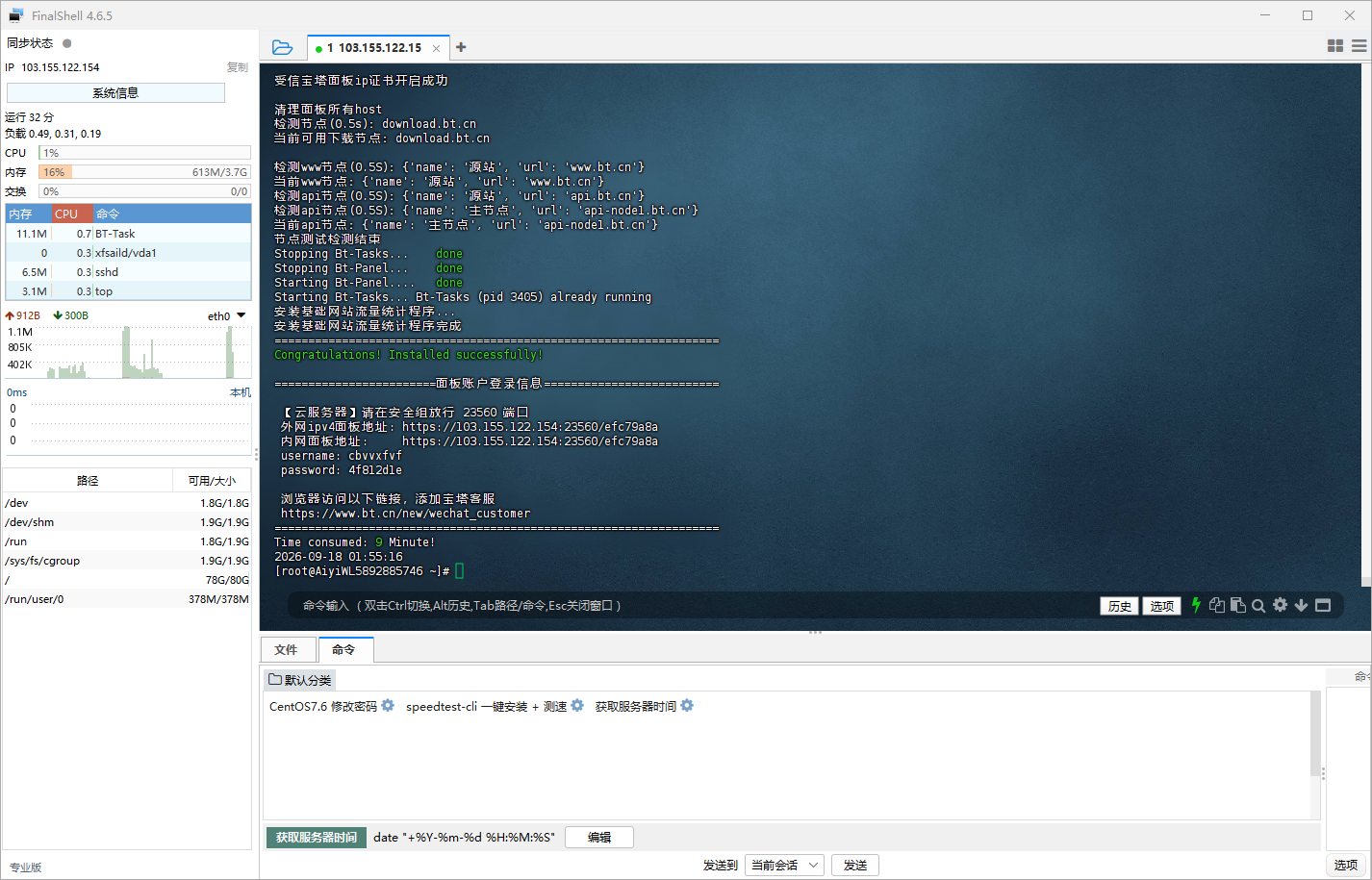Toggle terminal fullscreen window icon

pos(1323,605)
